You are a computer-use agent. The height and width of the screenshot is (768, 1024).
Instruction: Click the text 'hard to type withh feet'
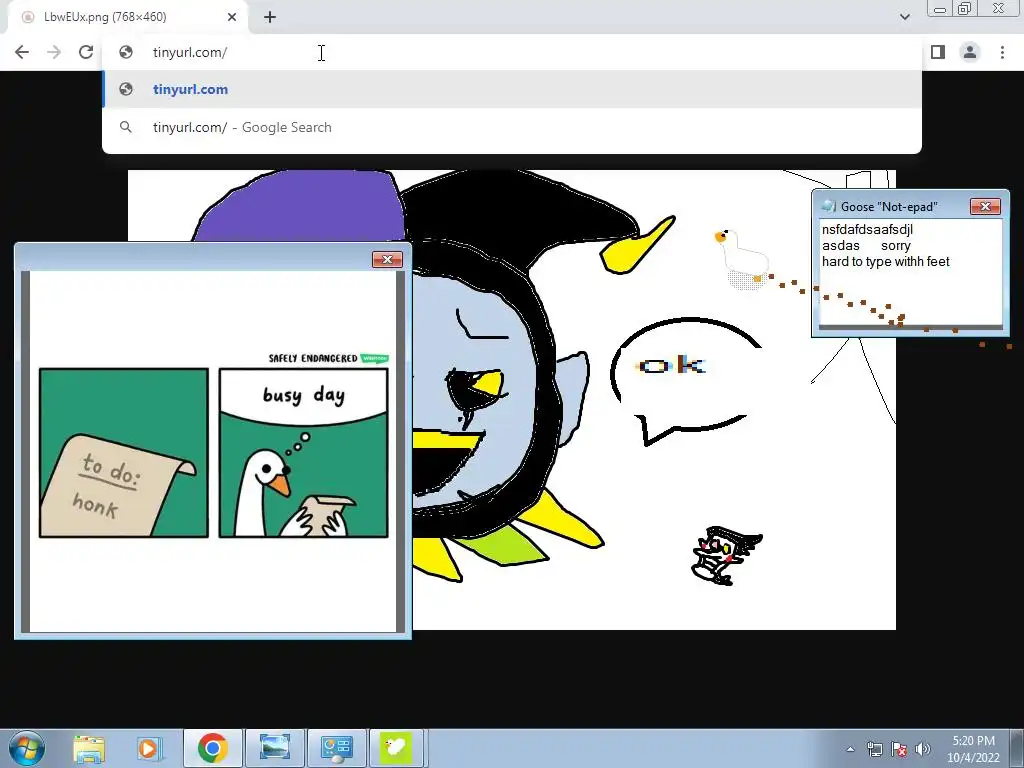click(886, 262)
